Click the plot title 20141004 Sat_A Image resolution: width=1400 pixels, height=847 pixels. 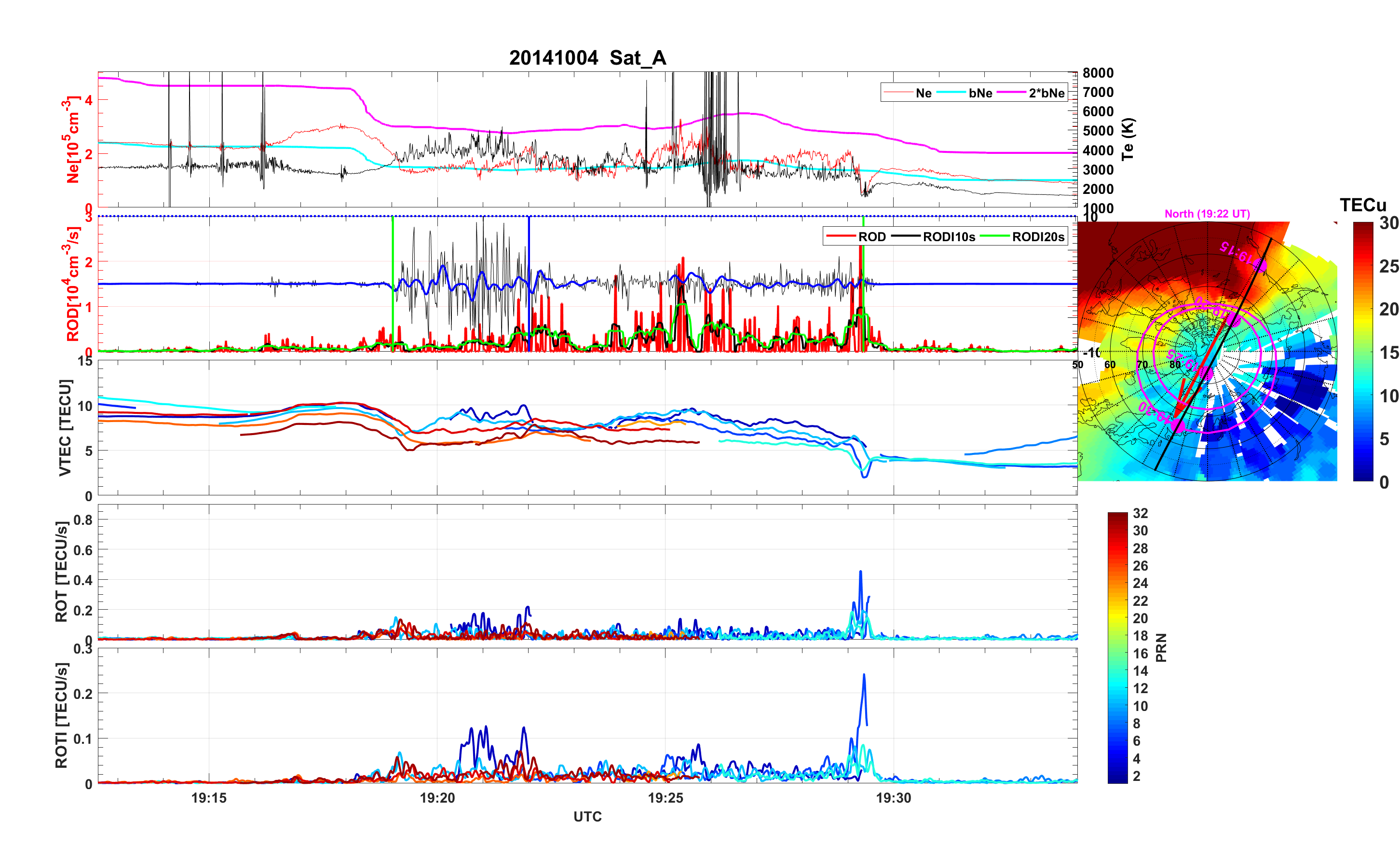point(587,58)
